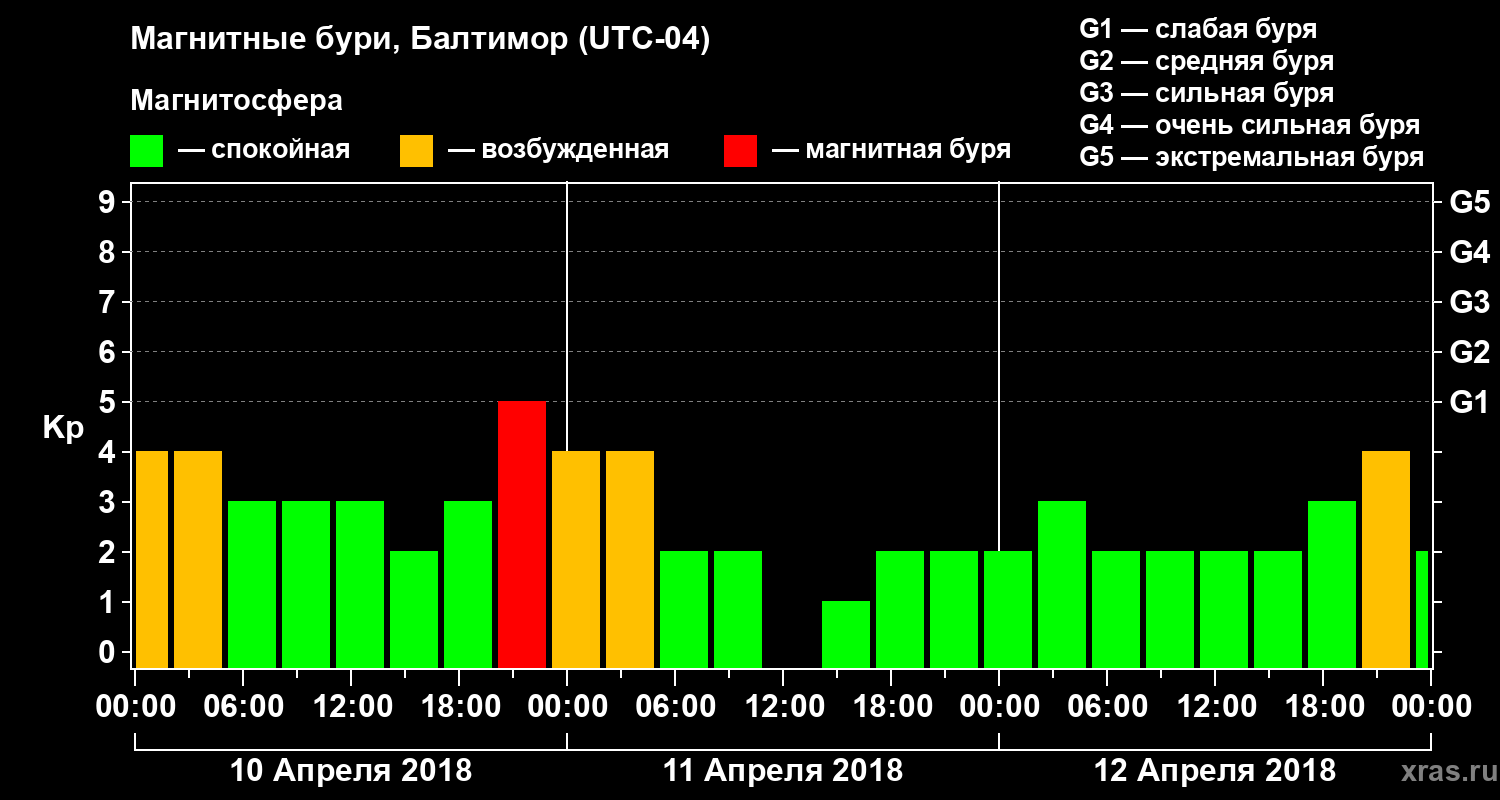The height and width of the screenshot is (800, 1500).
Task: Click 'G4 — очень сильная буря' legend line
Action: pyautogui.click(x=1249, y=125)
